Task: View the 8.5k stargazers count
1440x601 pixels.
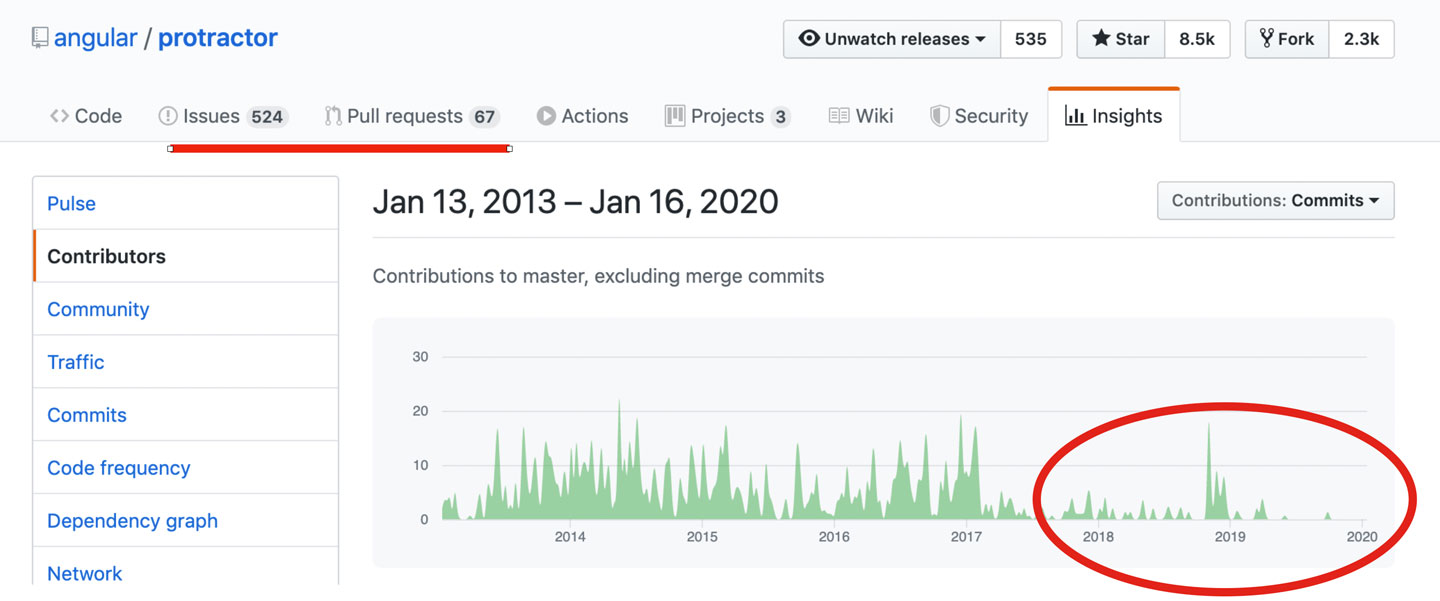Action: point(1197,39)
